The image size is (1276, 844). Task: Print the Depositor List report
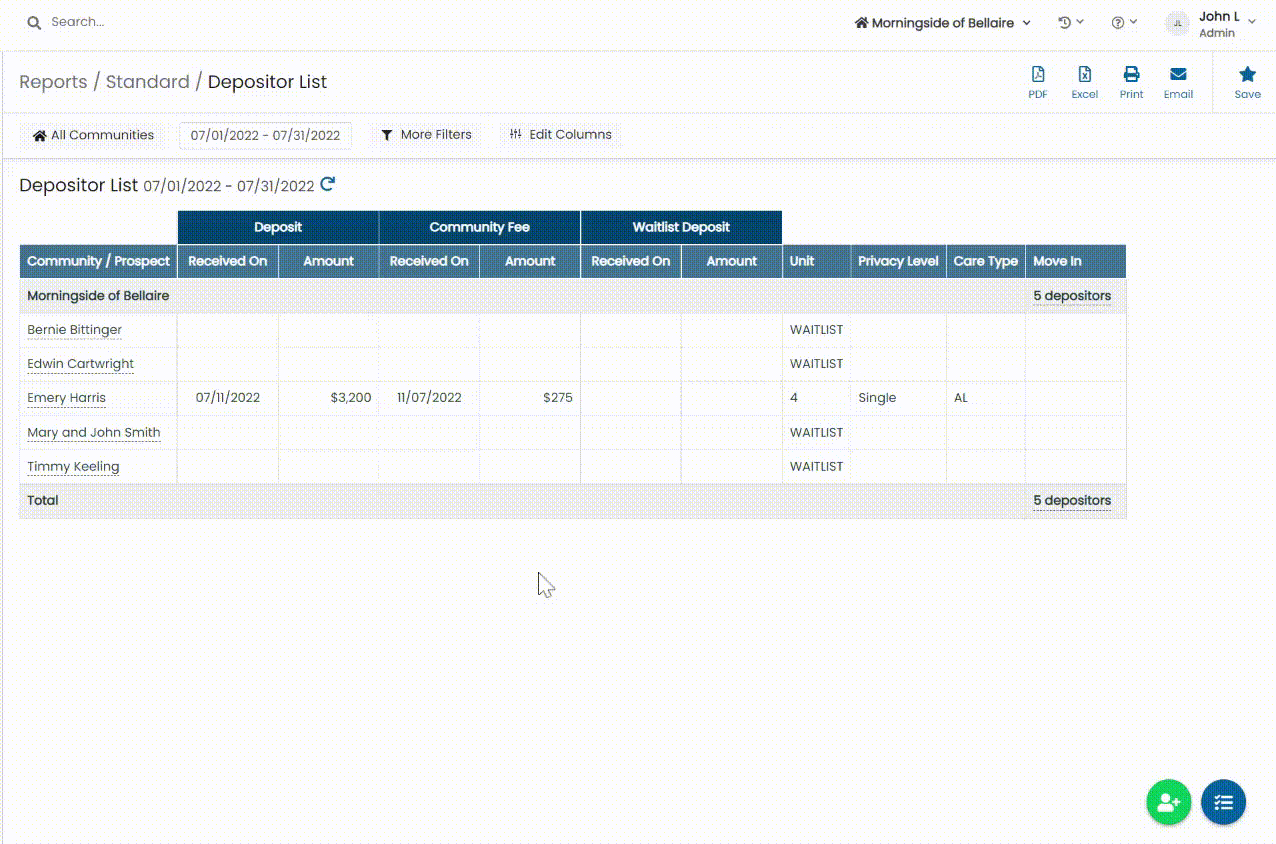coord(1131,82)
